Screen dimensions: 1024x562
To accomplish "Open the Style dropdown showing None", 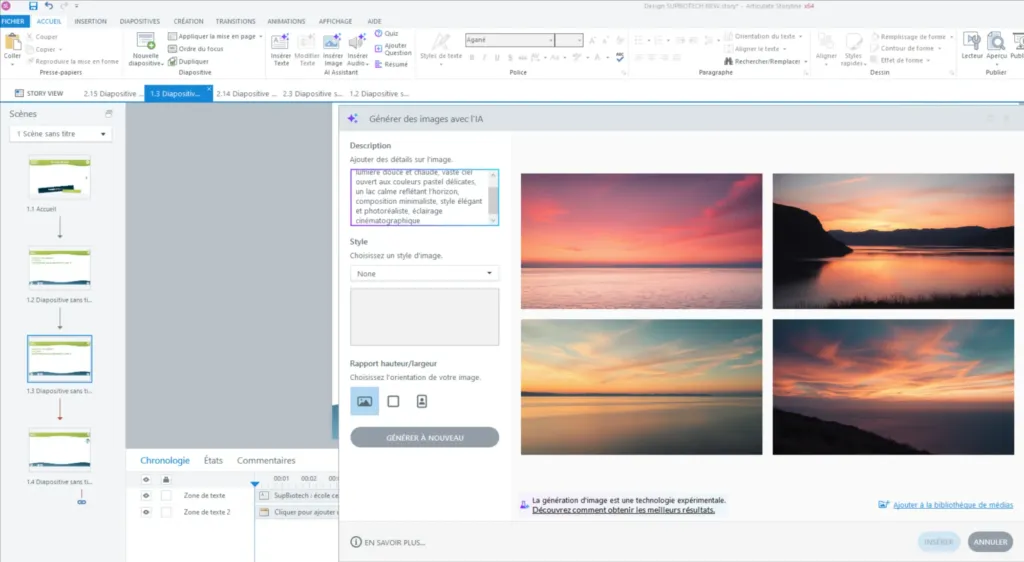I will (x=424, y=273).
